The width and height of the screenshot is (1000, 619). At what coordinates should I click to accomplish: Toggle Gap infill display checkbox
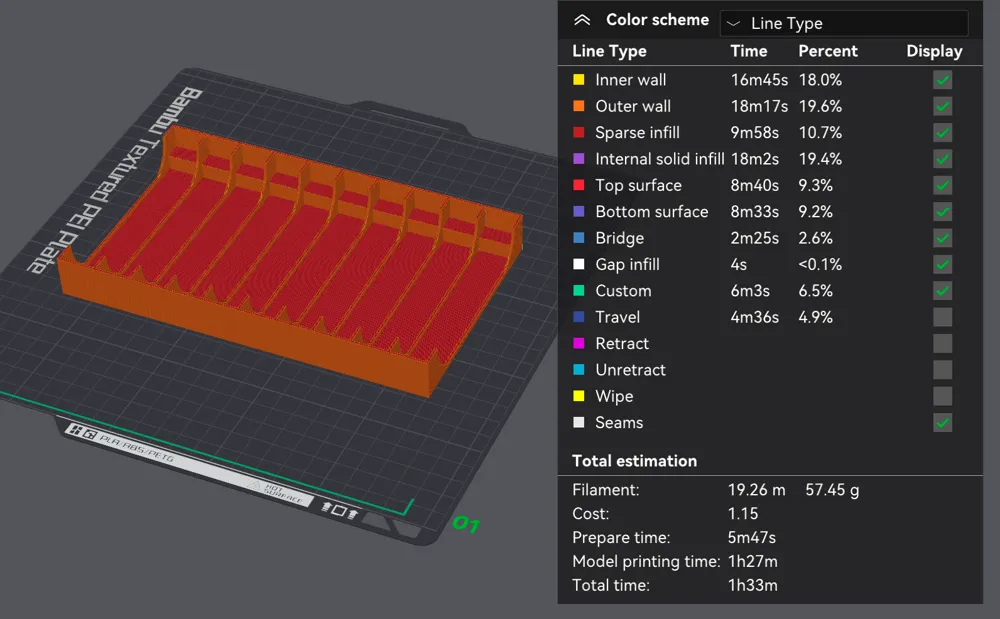click(x=943, y=265)
